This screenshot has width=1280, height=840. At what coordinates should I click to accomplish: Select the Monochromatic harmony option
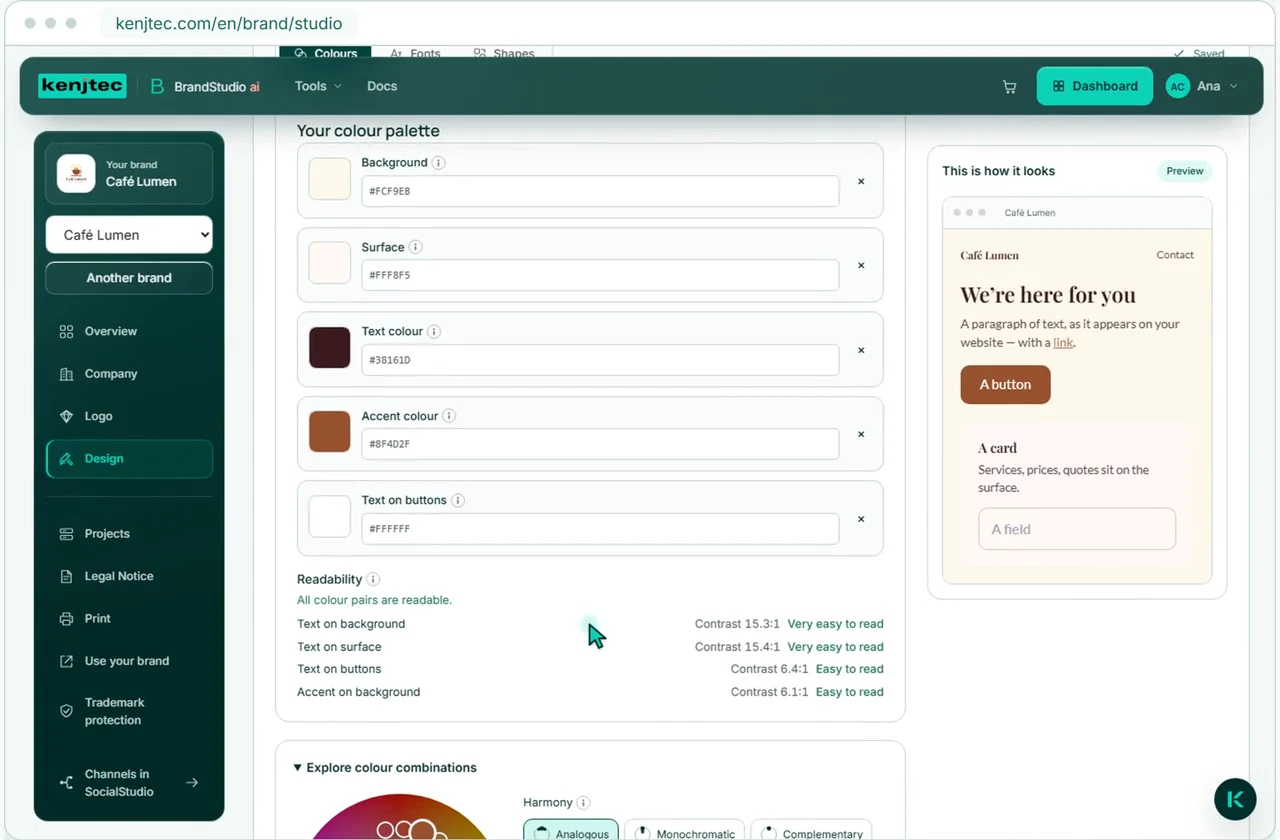(x=684, y=831)
